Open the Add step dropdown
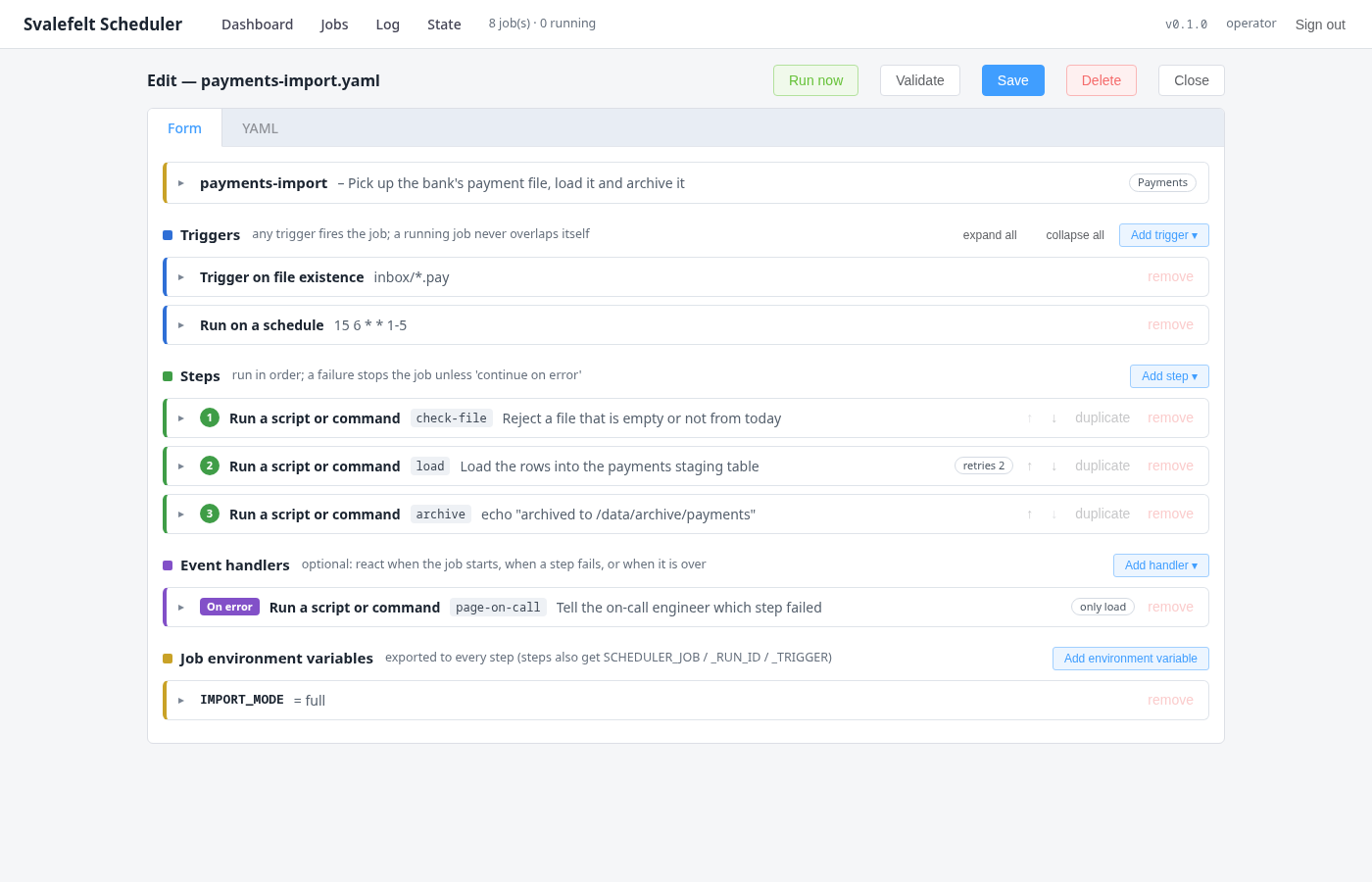Viewport: 1372px width, 882px height. 1169,376
